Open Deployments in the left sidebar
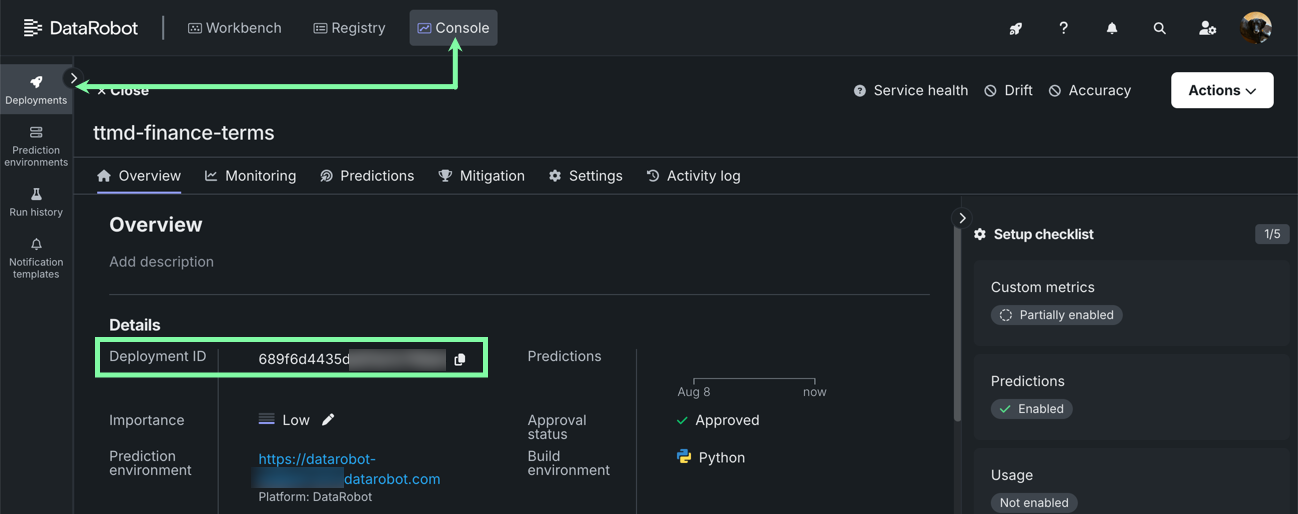This screenshot has width=1298, height=514. coord(36,89)
